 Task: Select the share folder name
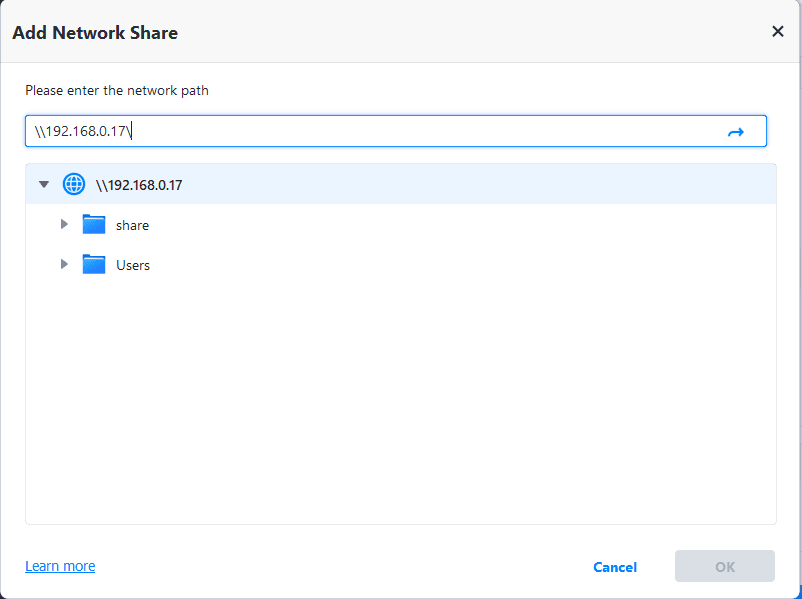[132, 225]
